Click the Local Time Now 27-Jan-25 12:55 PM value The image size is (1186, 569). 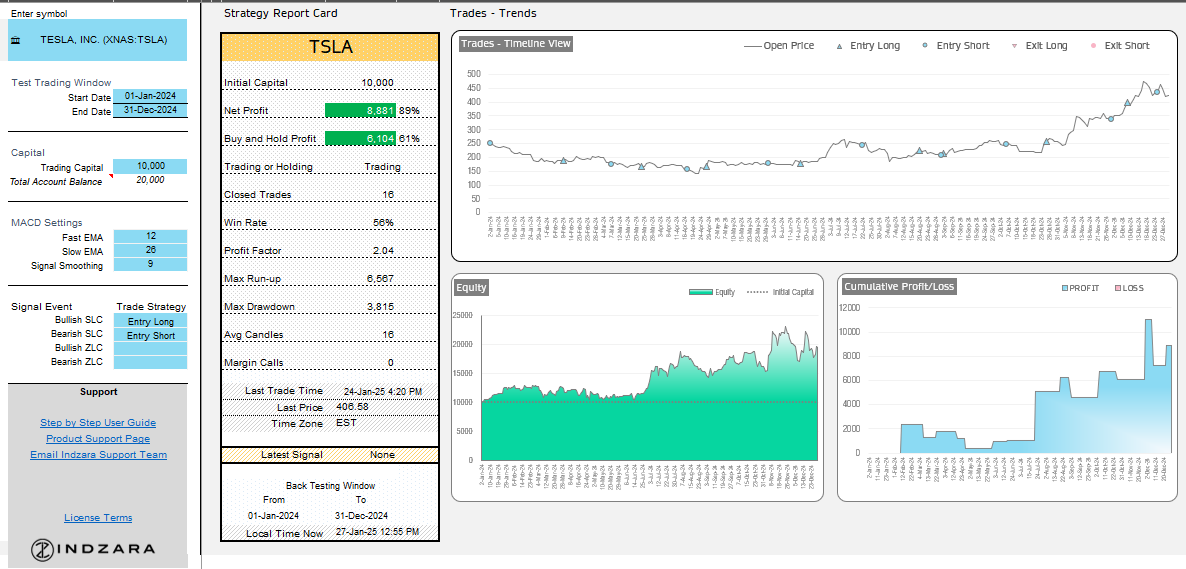(377, 532)
